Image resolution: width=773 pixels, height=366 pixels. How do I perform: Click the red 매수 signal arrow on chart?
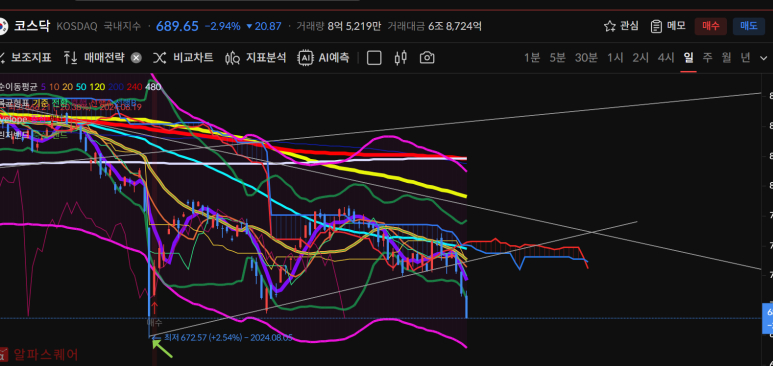click(154, 308)
